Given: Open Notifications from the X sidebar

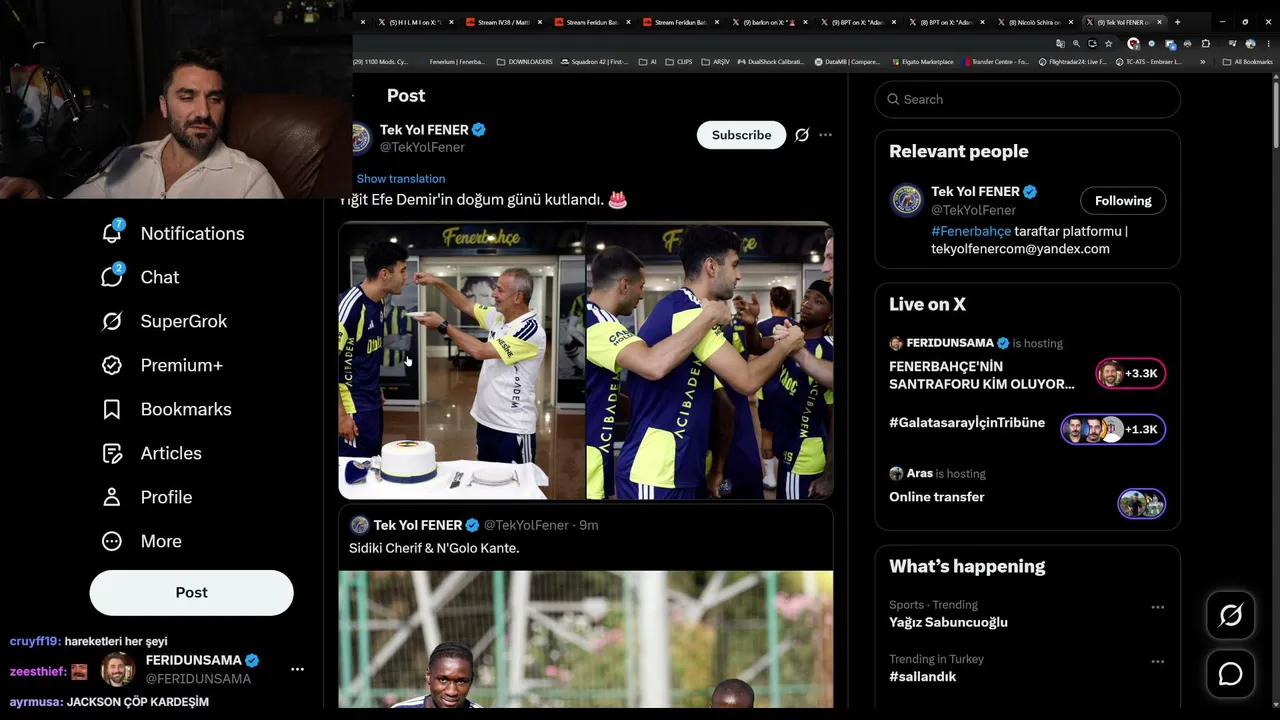Looking at the screenshot, I should [x=173, y=233].
